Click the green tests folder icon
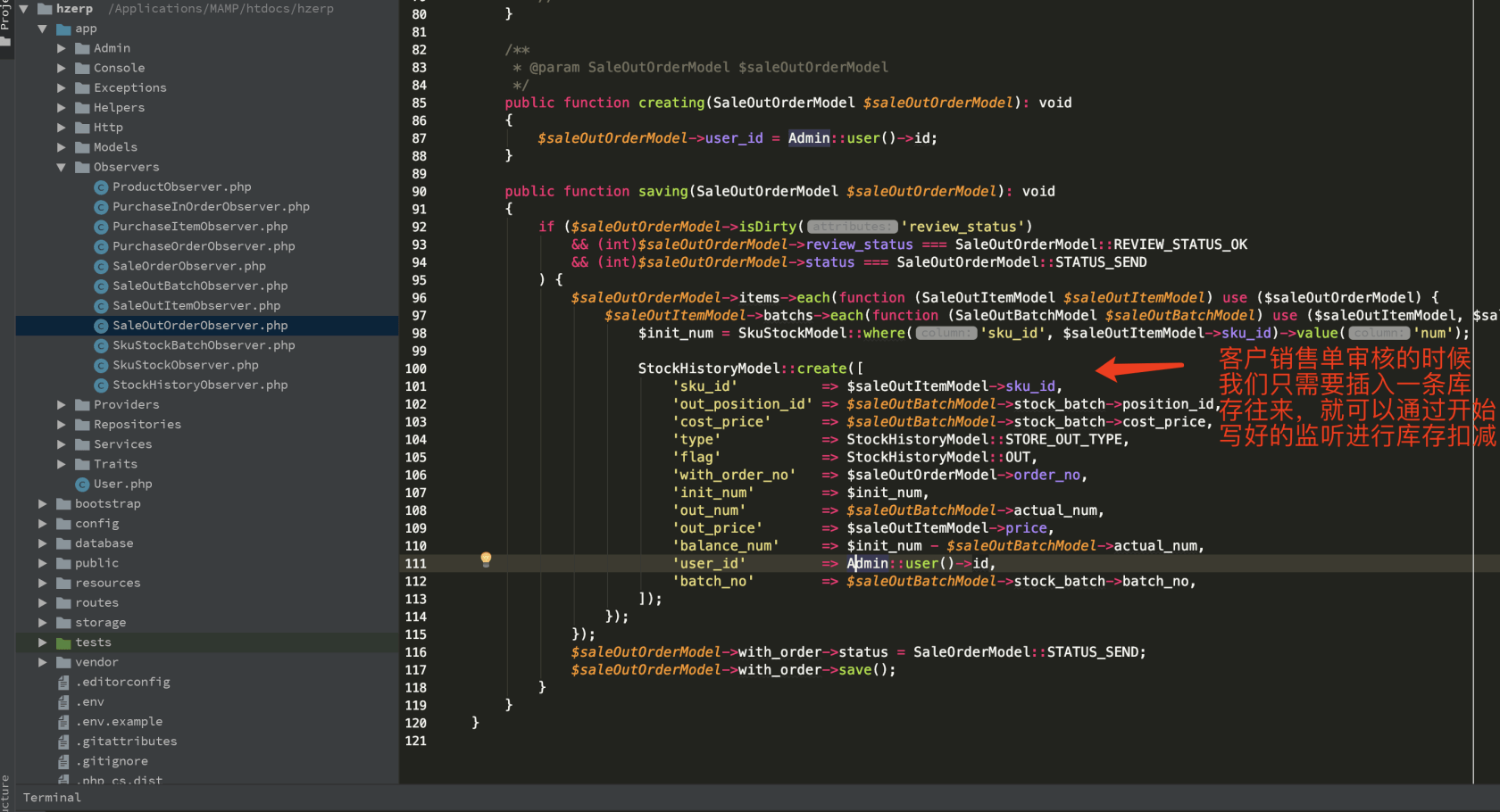This screenshot has width=1500, height=812. click(x=63, y=642)
